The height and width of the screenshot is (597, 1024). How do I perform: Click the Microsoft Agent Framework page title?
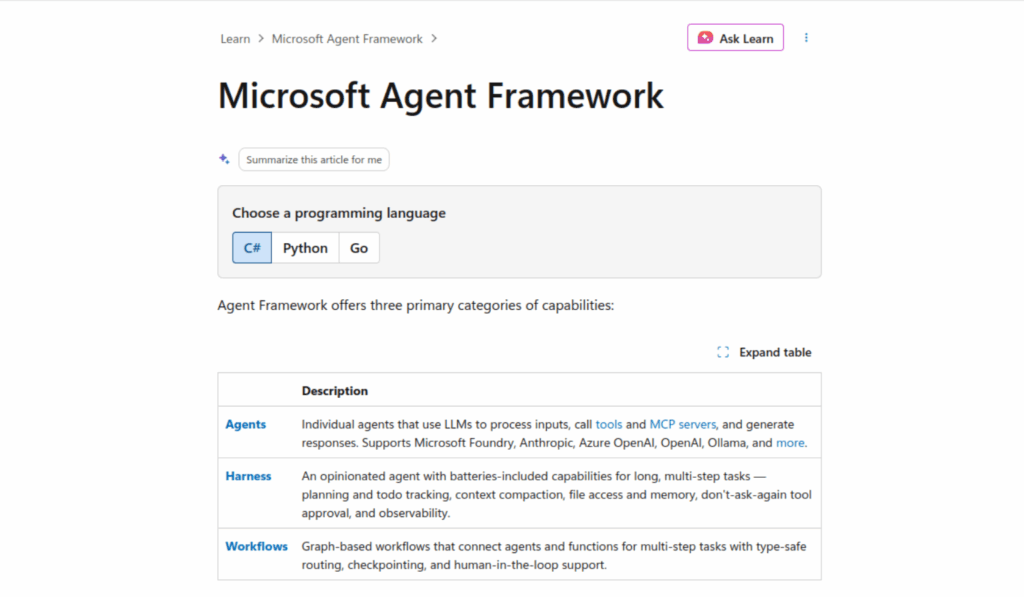pos(441,95)
